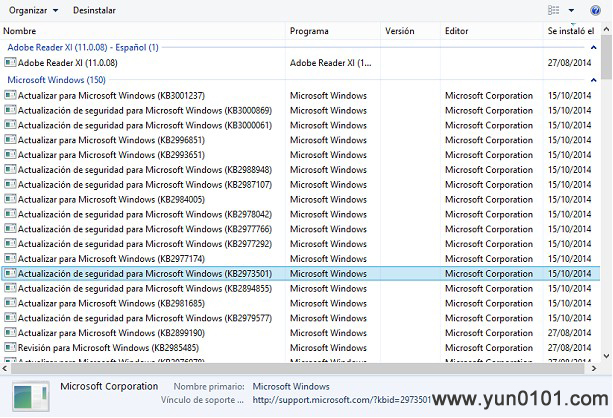Select Actualizar para Microsoft Windows (KB2899190)

click(111, 333)
